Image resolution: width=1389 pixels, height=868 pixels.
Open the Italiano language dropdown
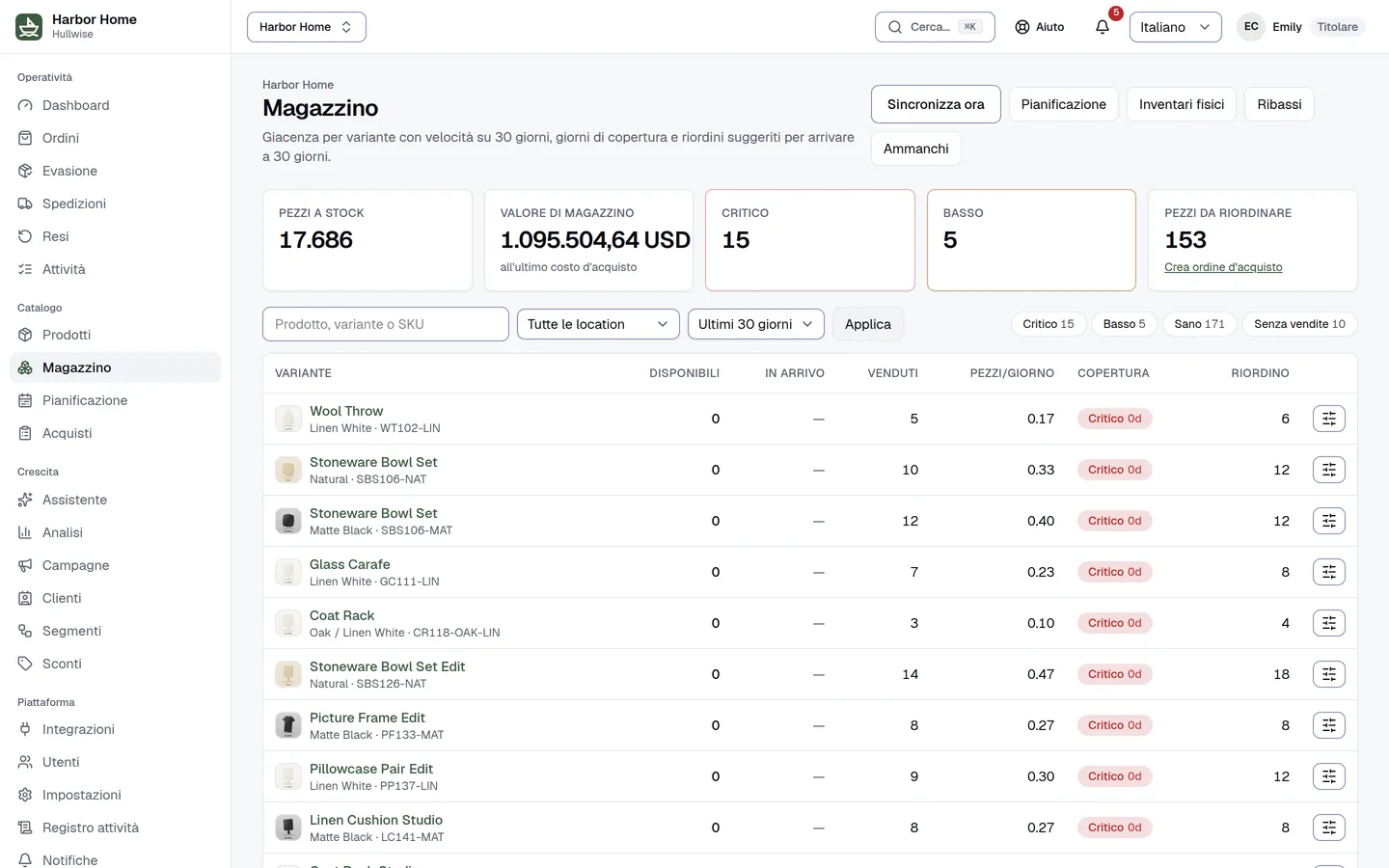click(1175, 27)
